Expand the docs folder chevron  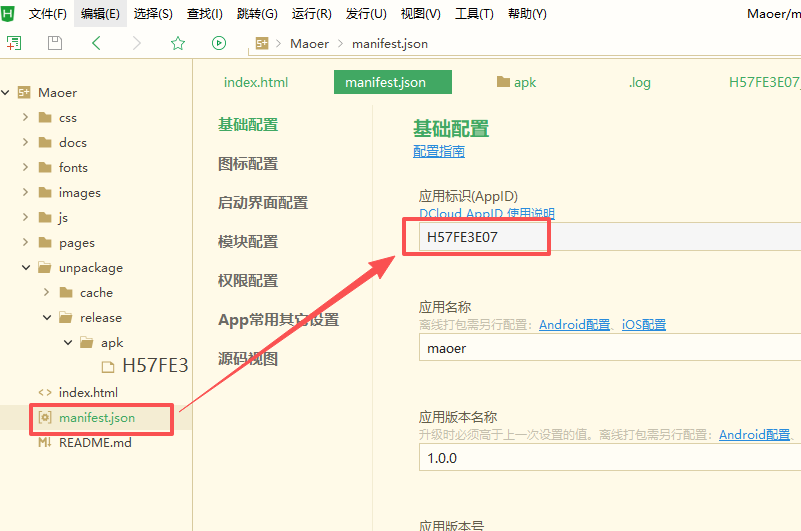click(x=26, y=142)
